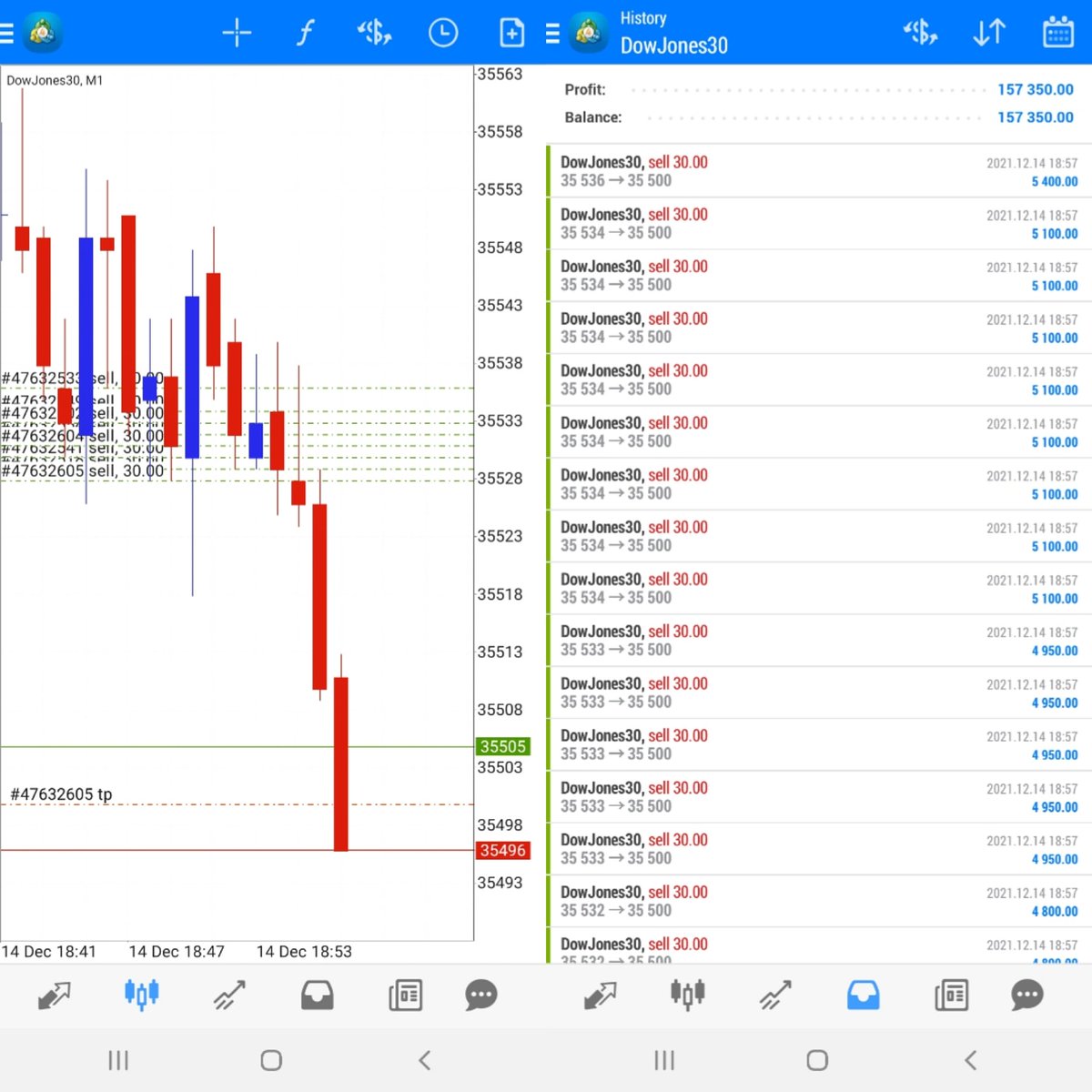Tap the 14 Dec 18:53 time label
Screen dimensions: 1092x1092
[304, 952]
